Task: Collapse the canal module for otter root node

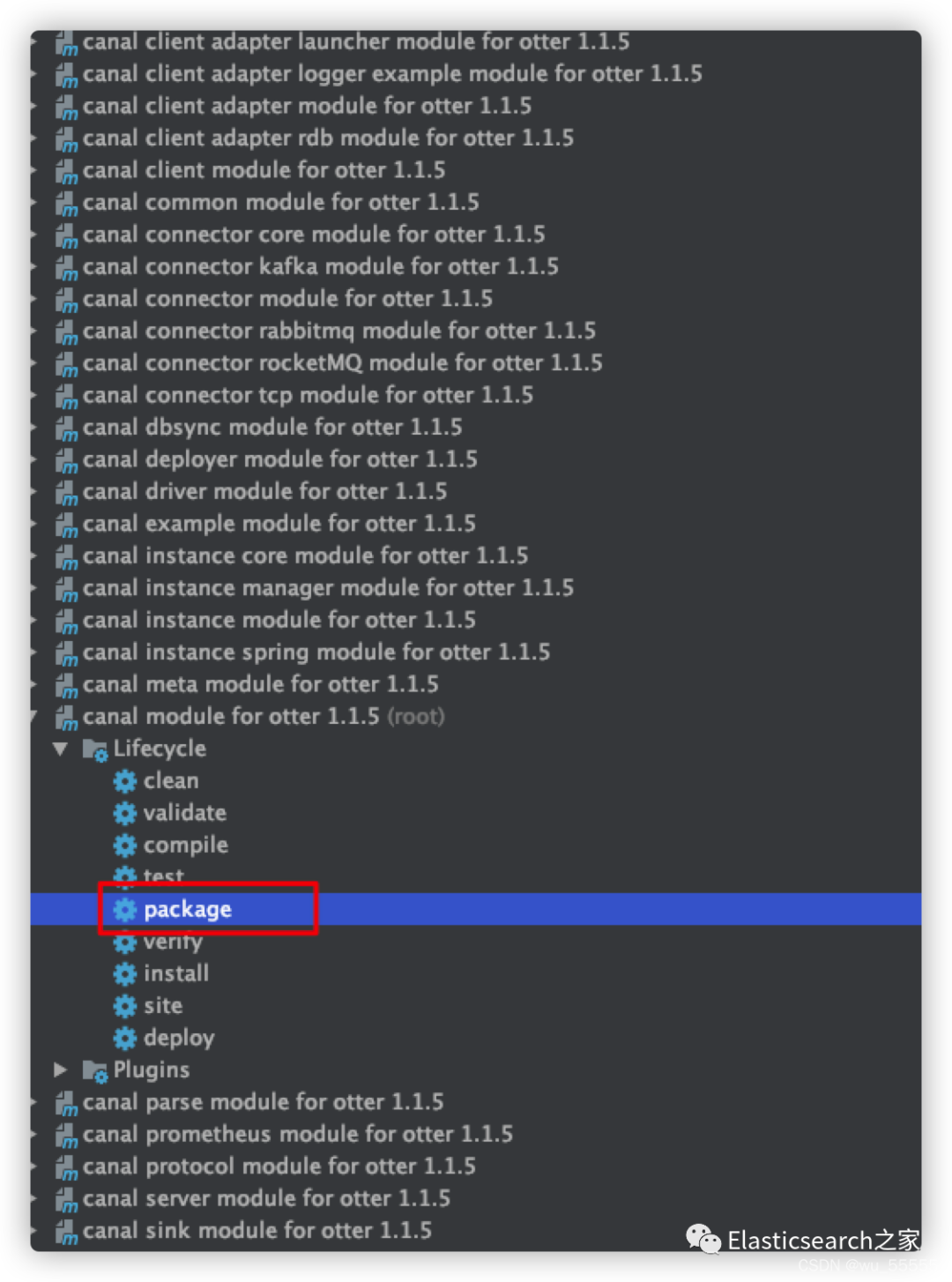Action: click(34, 716)
